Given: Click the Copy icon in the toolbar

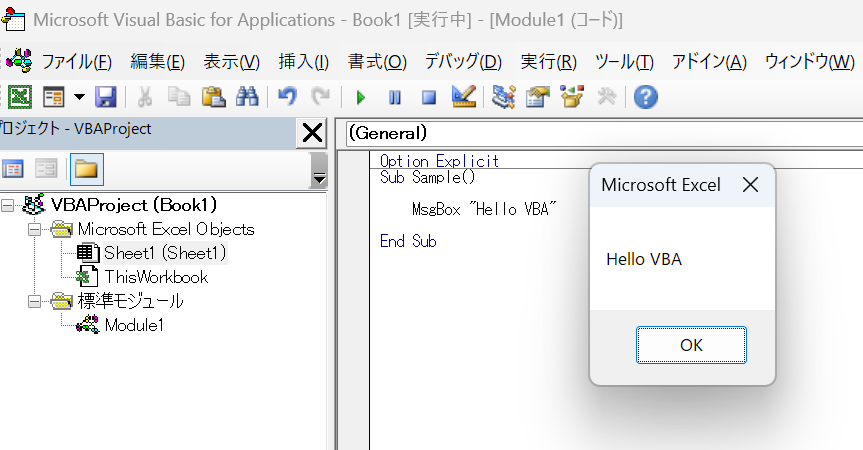Looking at the screenshot, I should click(179, 97).
